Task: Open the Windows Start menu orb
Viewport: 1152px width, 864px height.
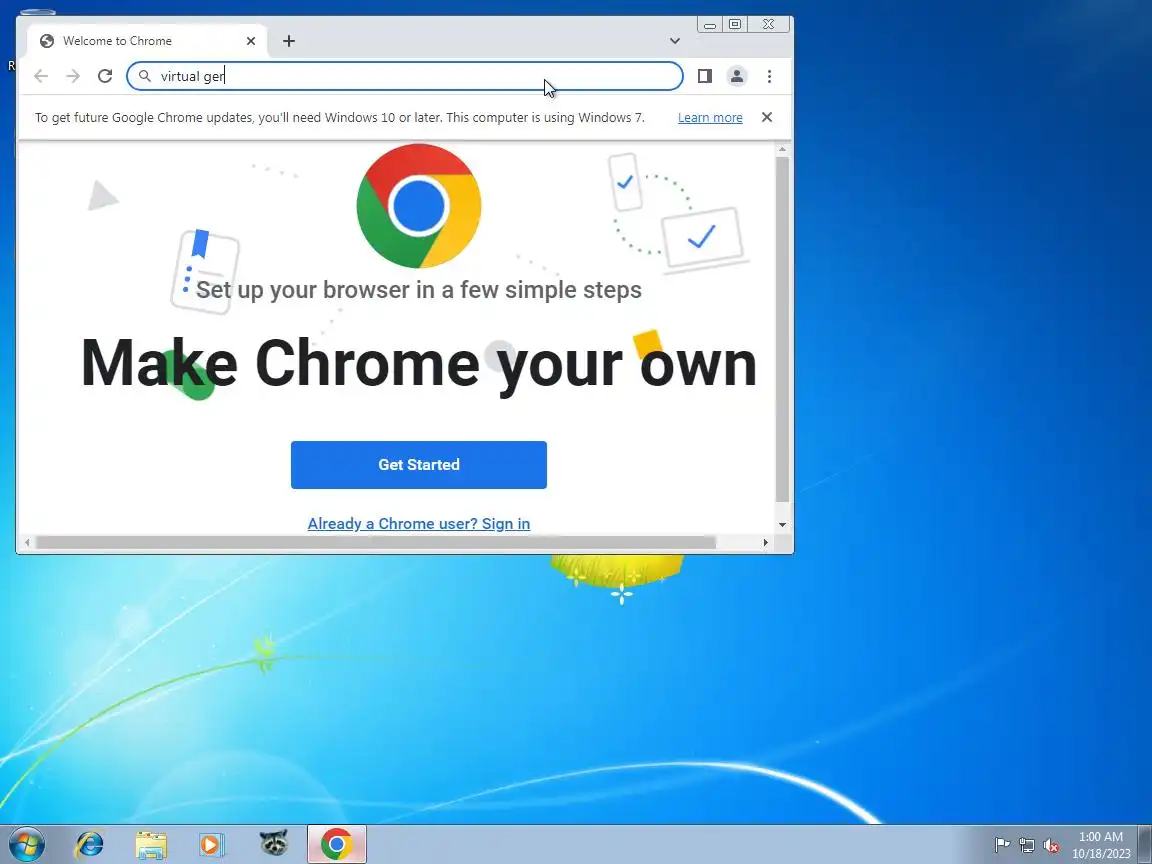Action: point(26,844)
